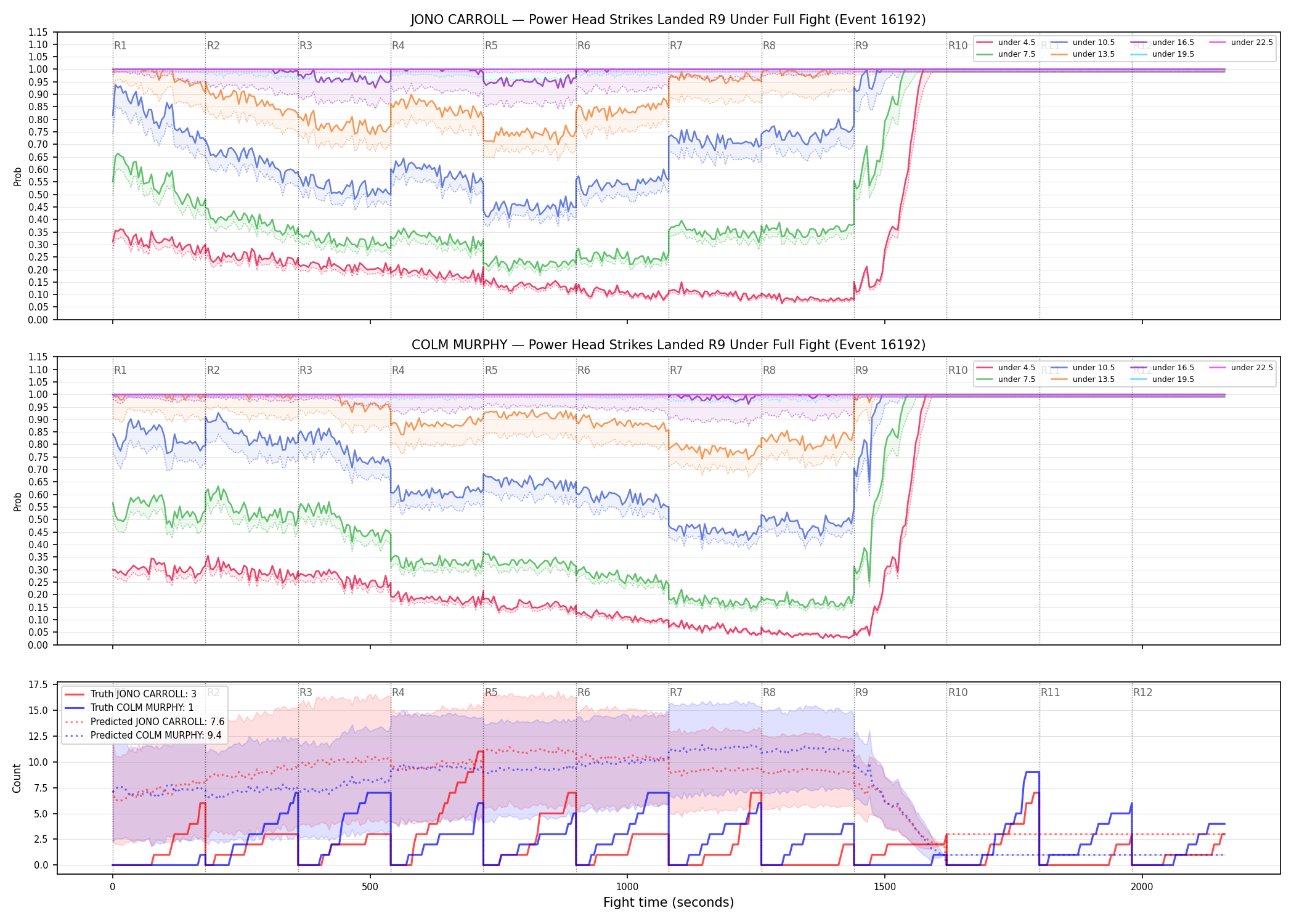
Task: Click the '1.15' tick in JONO CARROLL chart
Action: (38, 32)
